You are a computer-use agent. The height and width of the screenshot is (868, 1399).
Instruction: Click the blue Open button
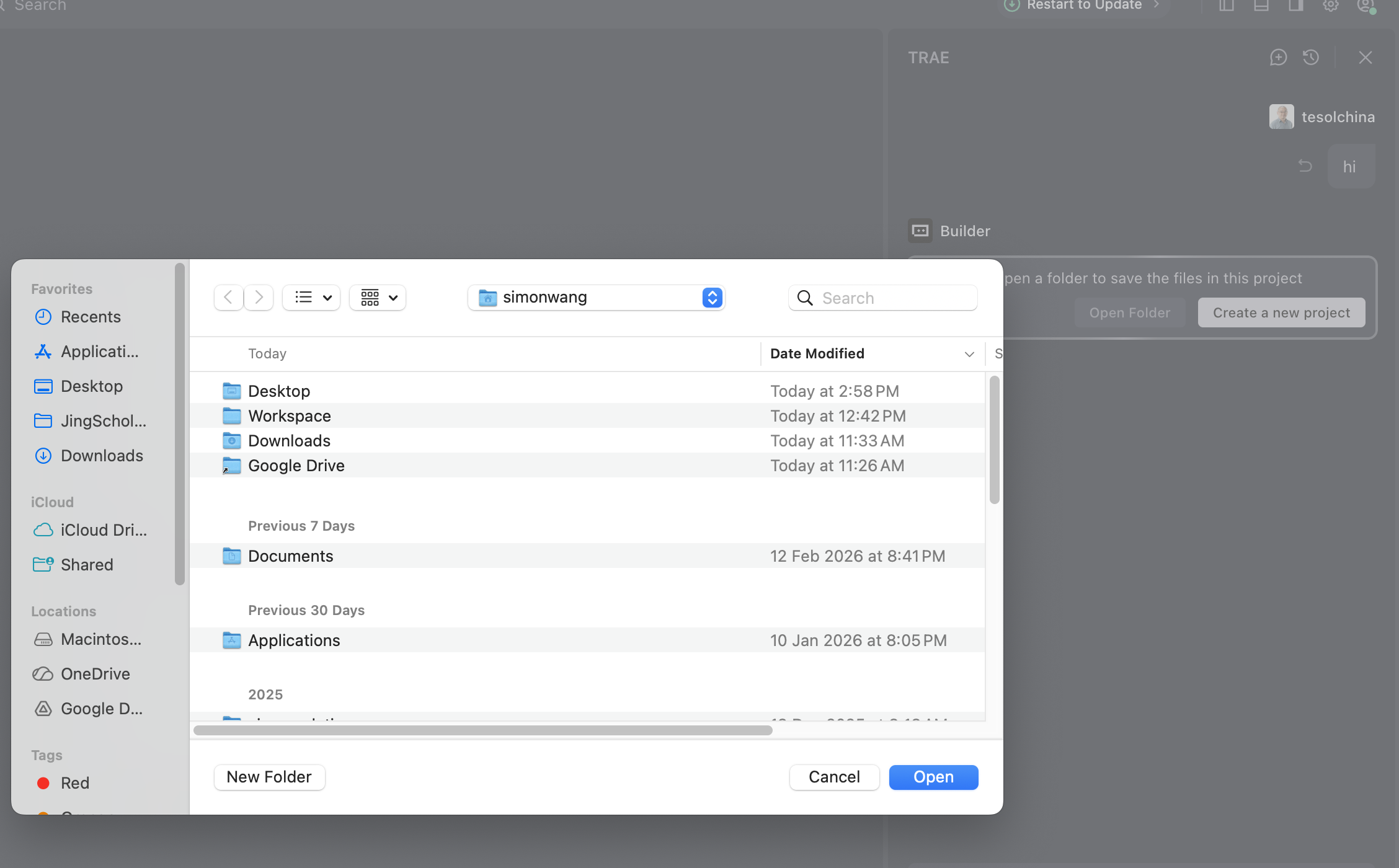click(933, 777)
